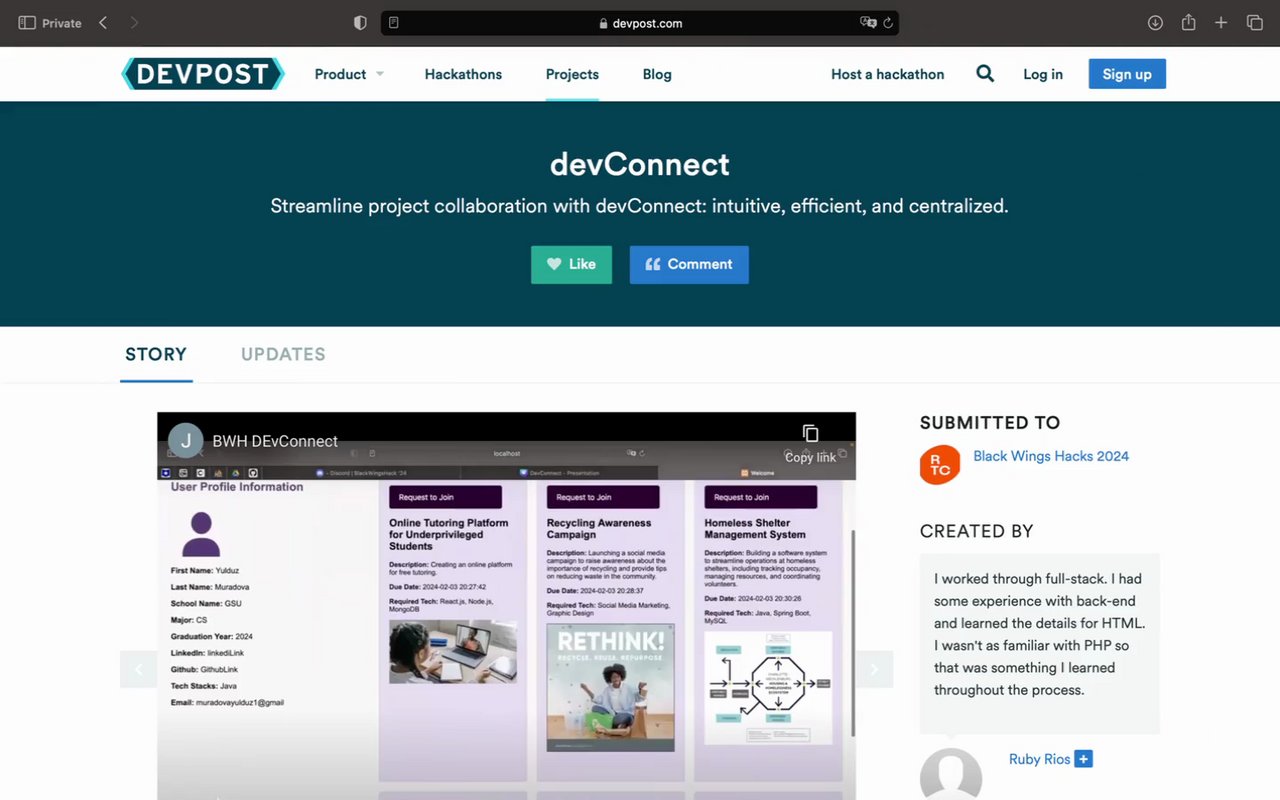Open the Blog nav item
1280x800 pixels.
click(657, 74)
